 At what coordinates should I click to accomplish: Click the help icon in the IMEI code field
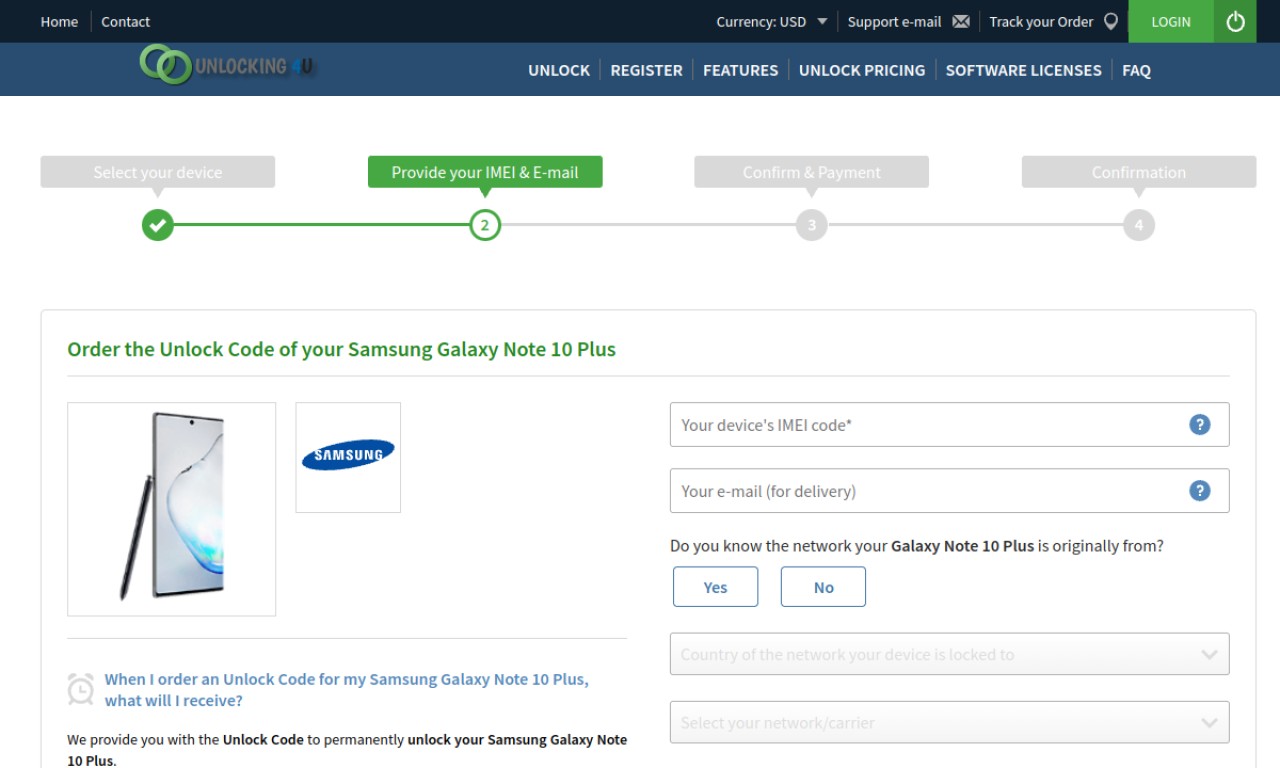(1200, 424)
